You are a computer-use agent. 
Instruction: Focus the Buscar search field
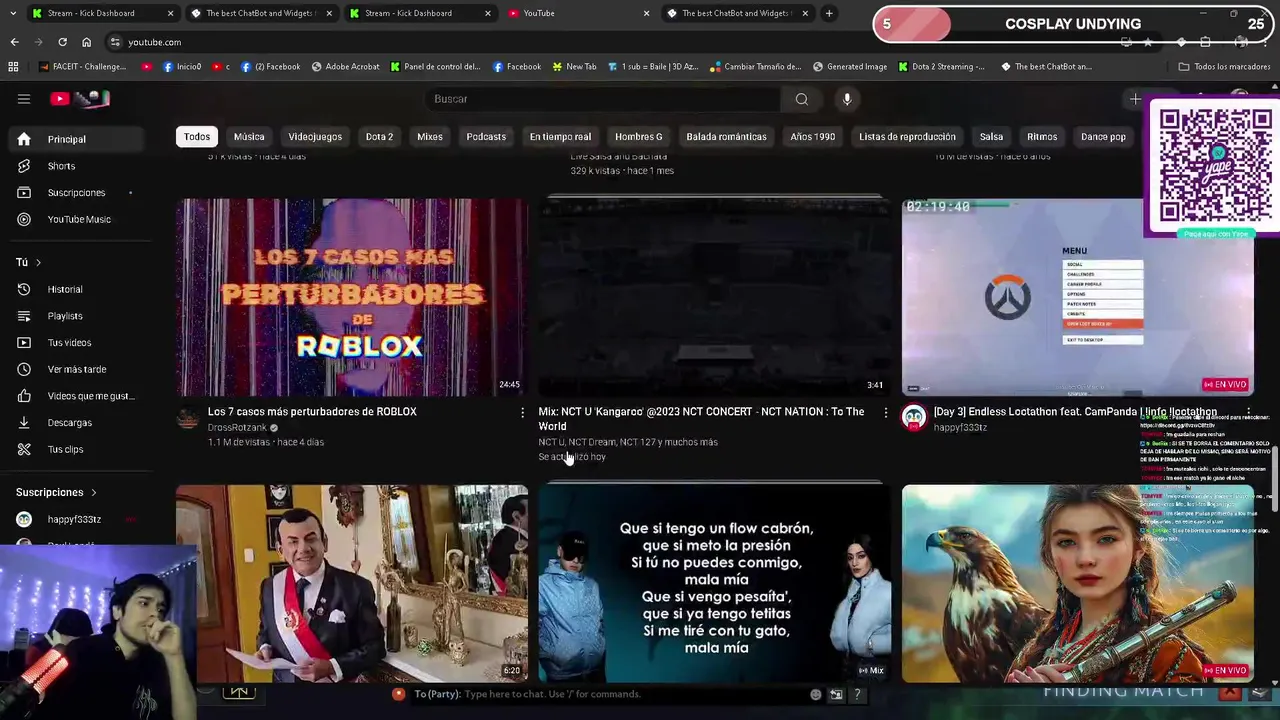[604, 99]
